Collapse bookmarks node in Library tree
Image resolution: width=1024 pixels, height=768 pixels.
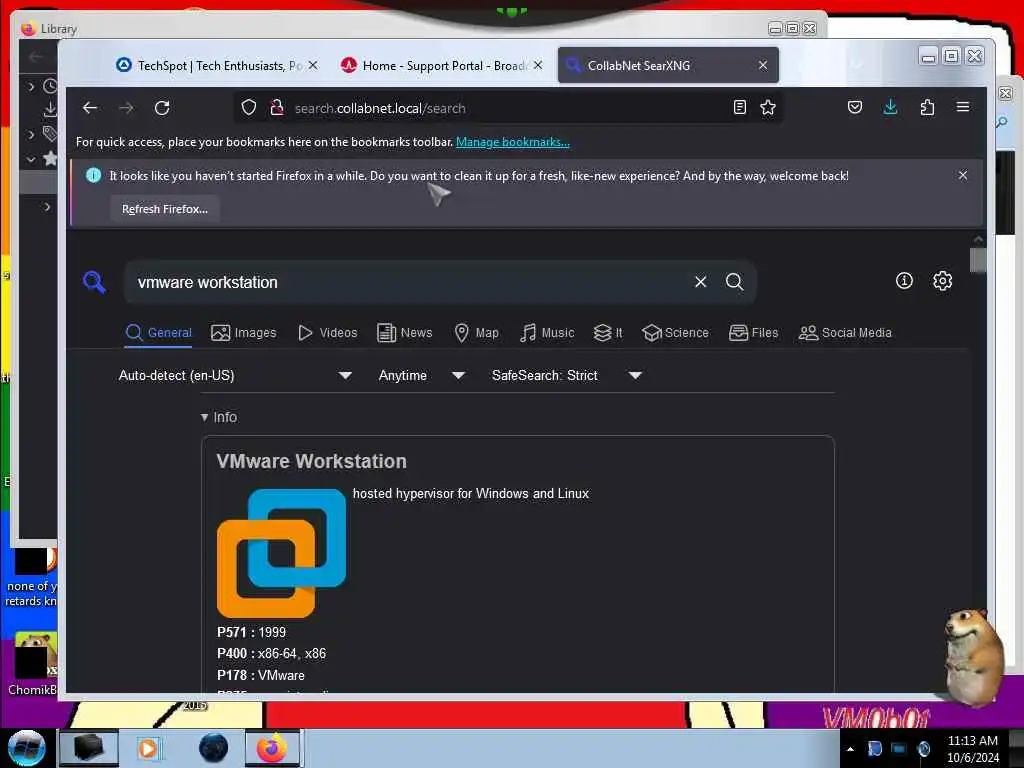(31, 159)
